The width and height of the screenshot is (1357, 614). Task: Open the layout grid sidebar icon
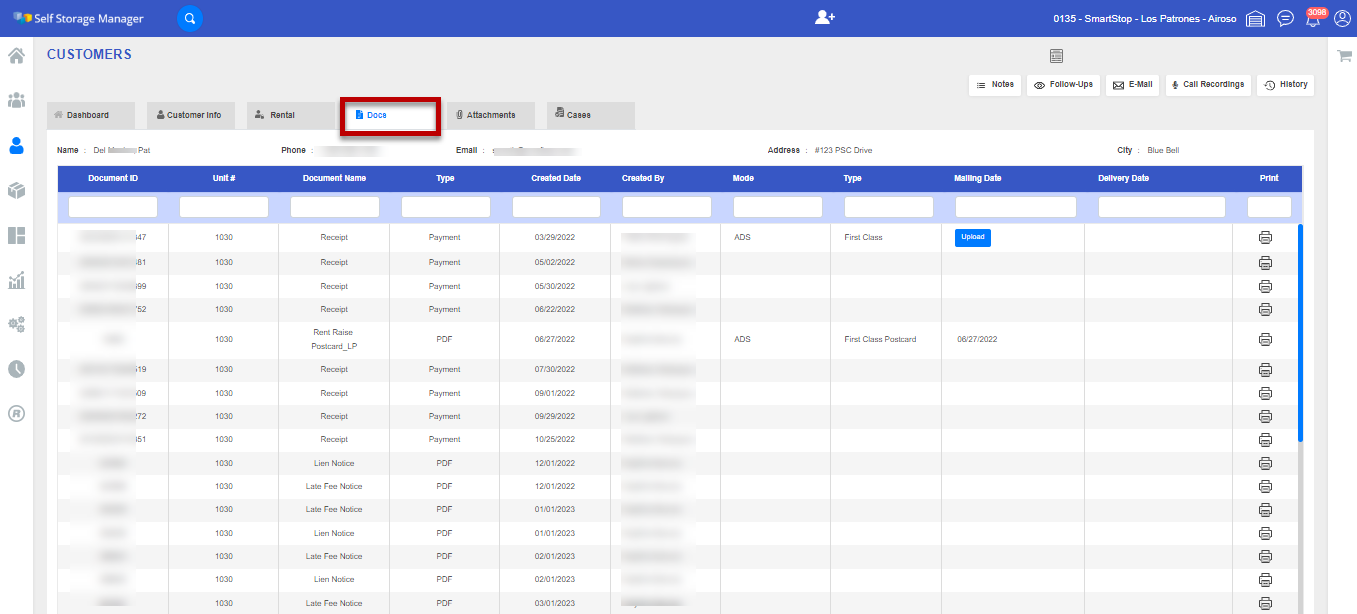(x=16, y=236)
